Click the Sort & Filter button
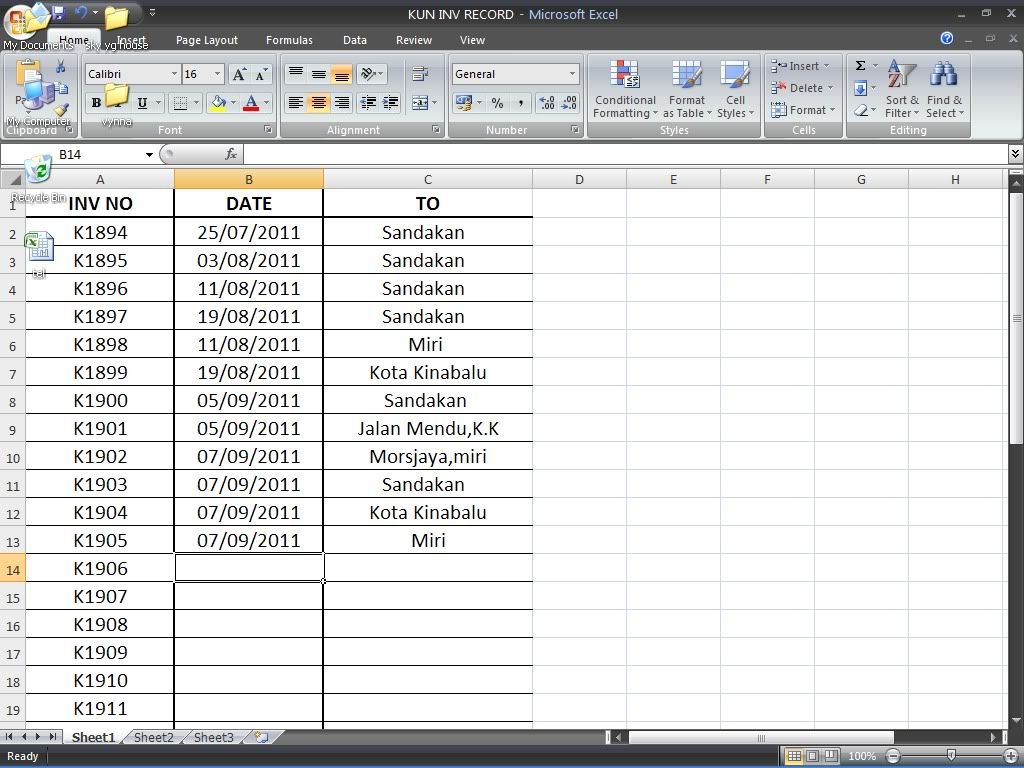 pyautogui.click(x=901, y=90)
